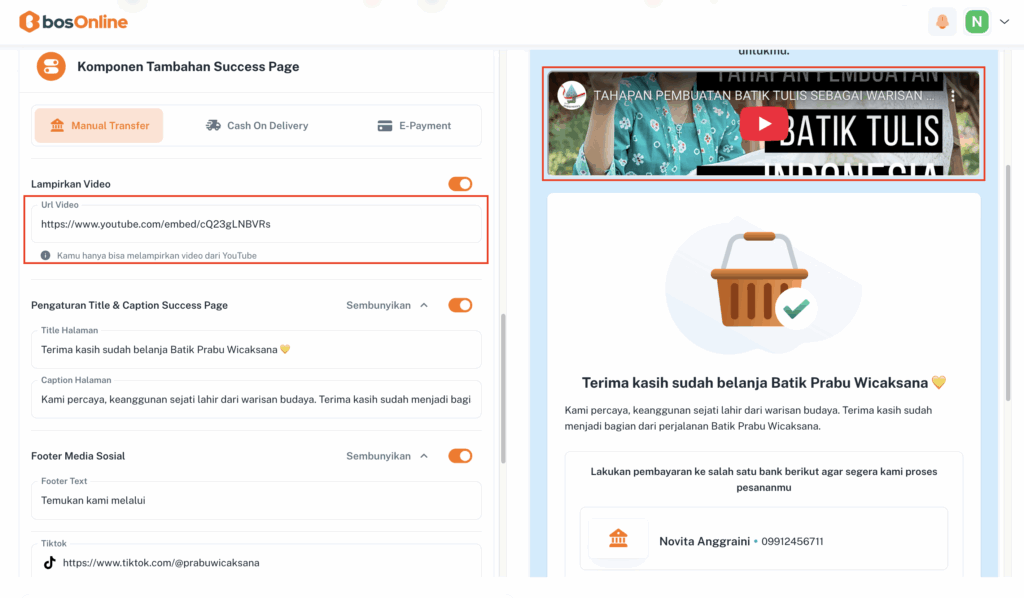Click the YouTube channel avatar in preview
The height and width of the screenshot is (598, 1024).
tap(572, 96)
